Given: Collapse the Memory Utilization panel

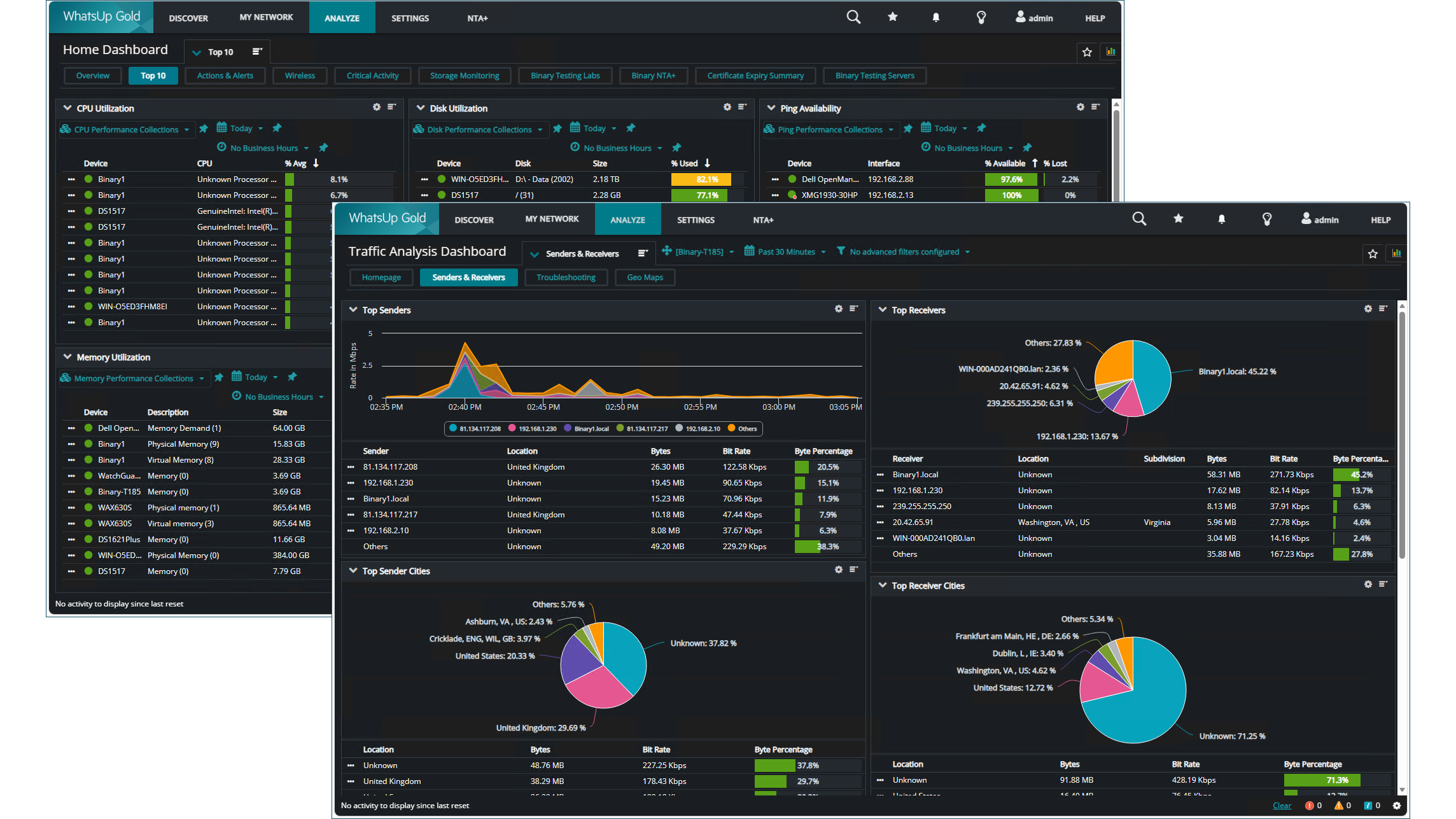Looking at the screenshot, I should (67, 357).
